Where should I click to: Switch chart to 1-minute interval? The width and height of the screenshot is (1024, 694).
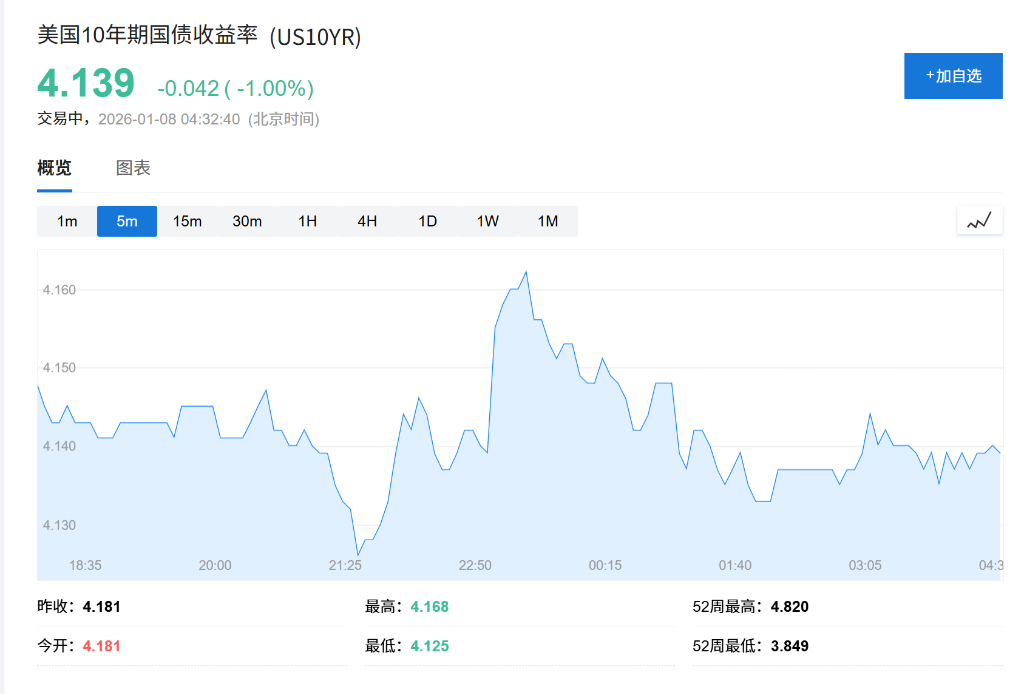(66, 221)
